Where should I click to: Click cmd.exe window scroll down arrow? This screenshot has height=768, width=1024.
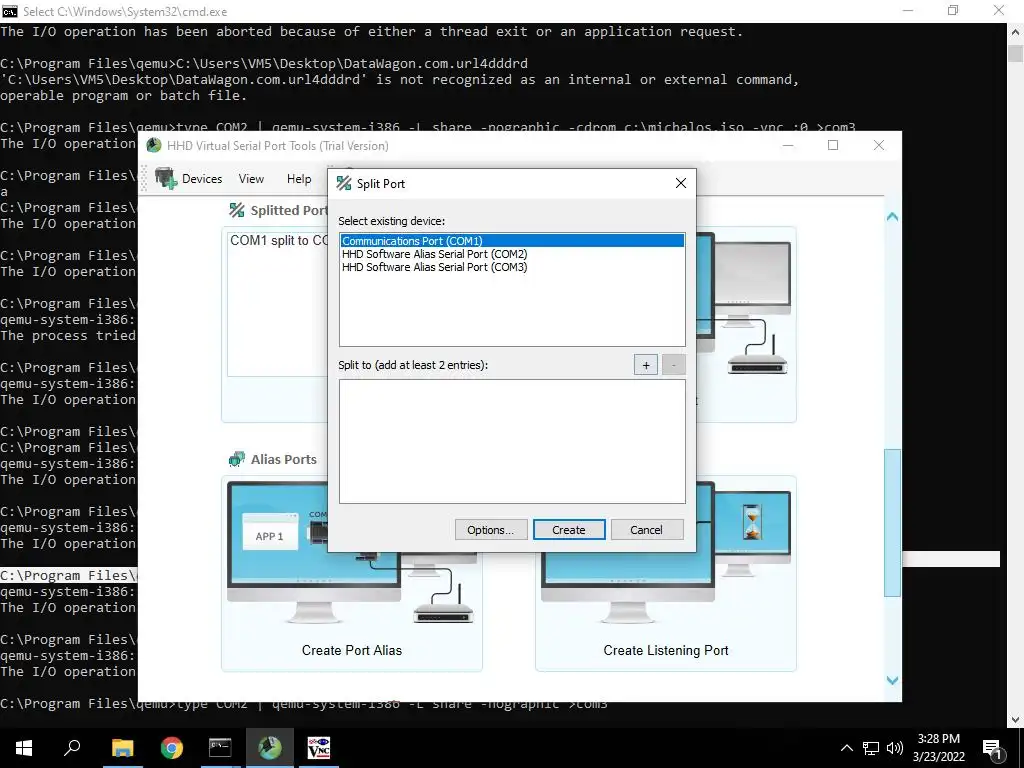1015,719
